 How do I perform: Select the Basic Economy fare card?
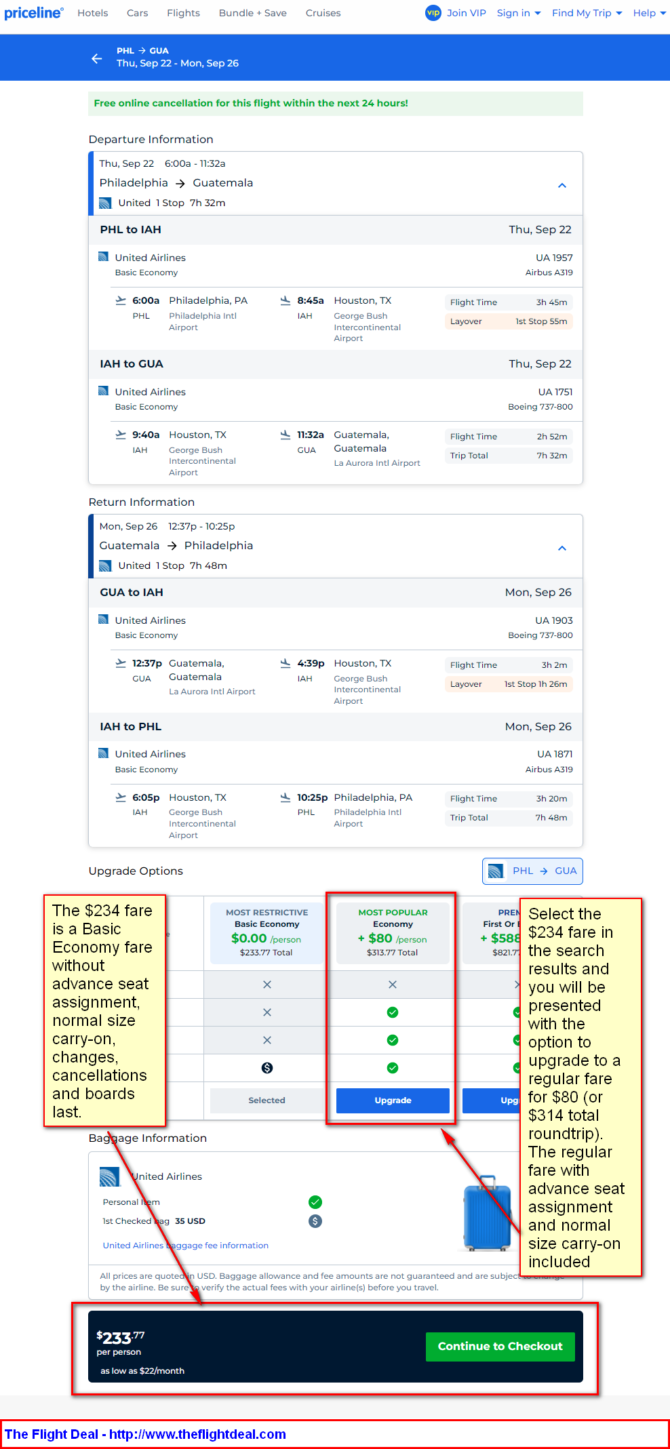[267, 933]
